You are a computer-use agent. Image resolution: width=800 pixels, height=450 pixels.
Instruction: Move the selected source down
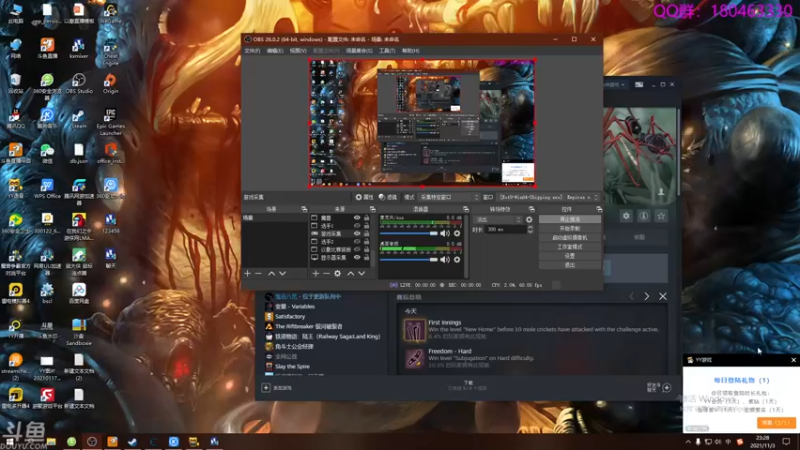click(362, 273)
